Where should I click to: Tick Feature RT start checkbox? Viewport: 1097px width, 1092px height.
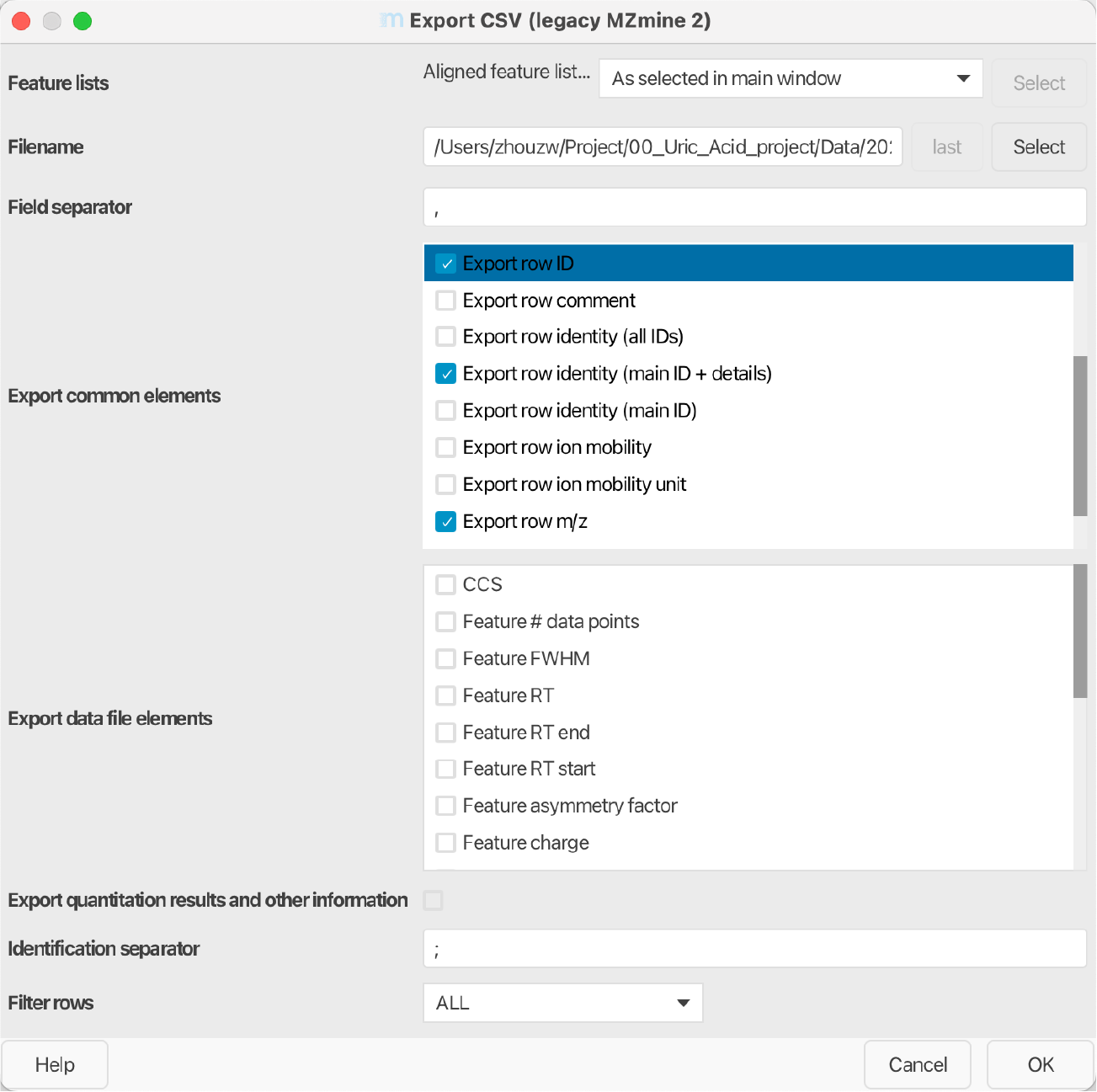click(445, 769)
